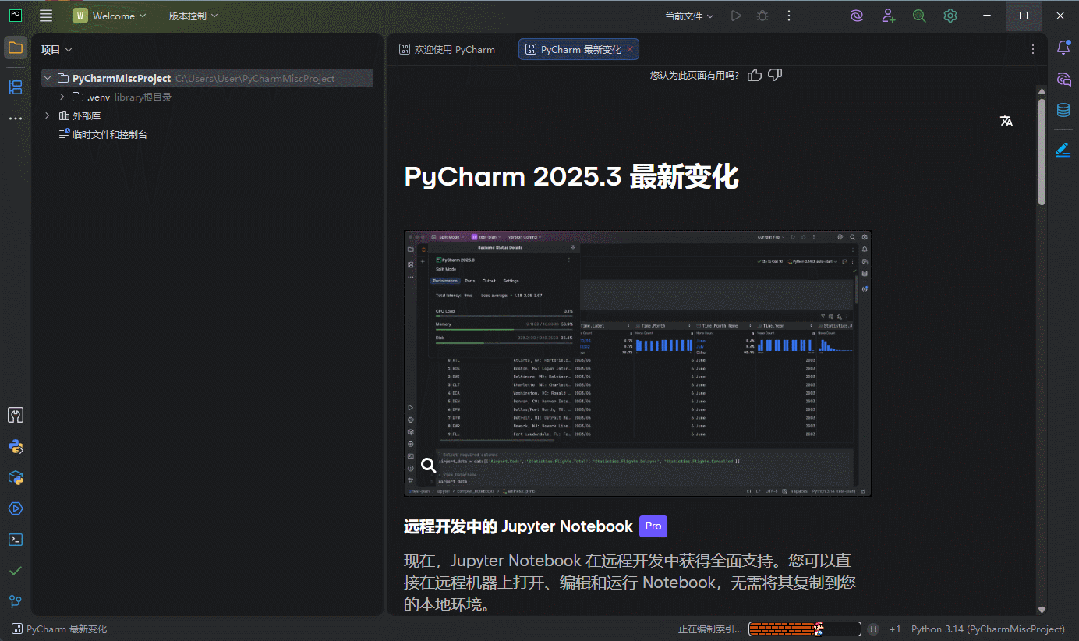This screenshot has height=641, width=1079.
Task: Open the Notifications bell
Action: click(x=1063, y=48)
